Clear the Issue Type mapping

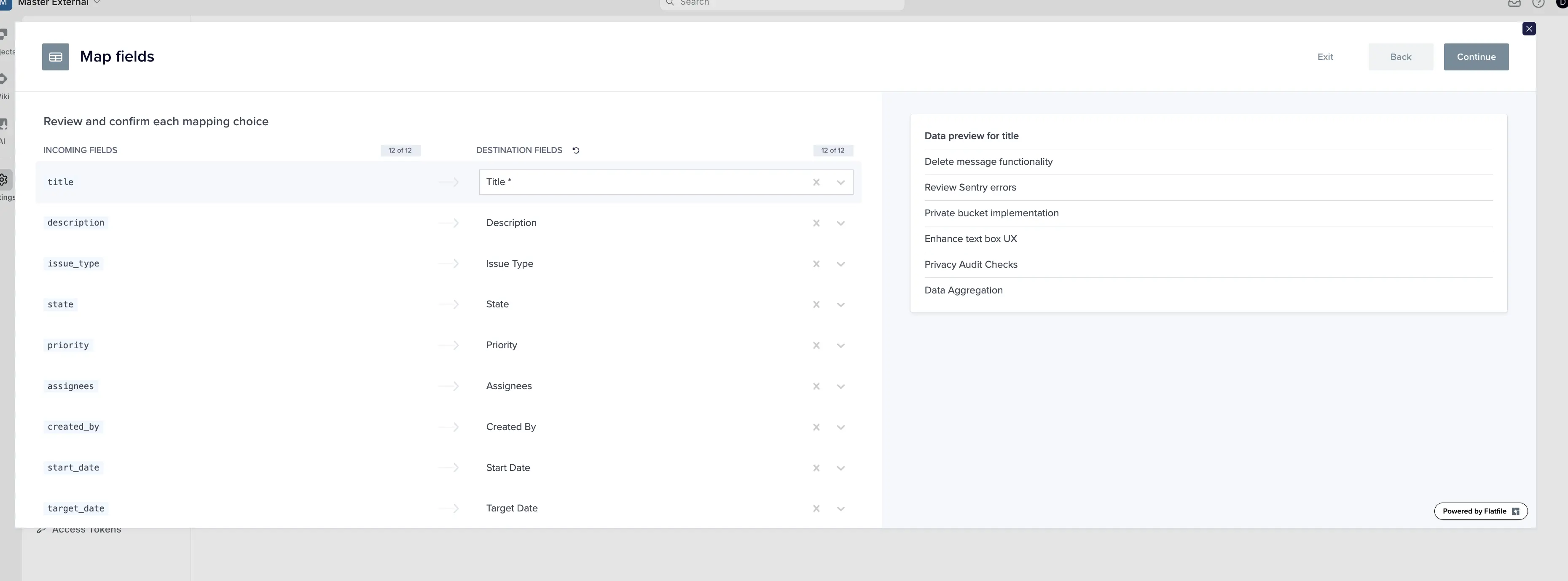click(816, 264)
